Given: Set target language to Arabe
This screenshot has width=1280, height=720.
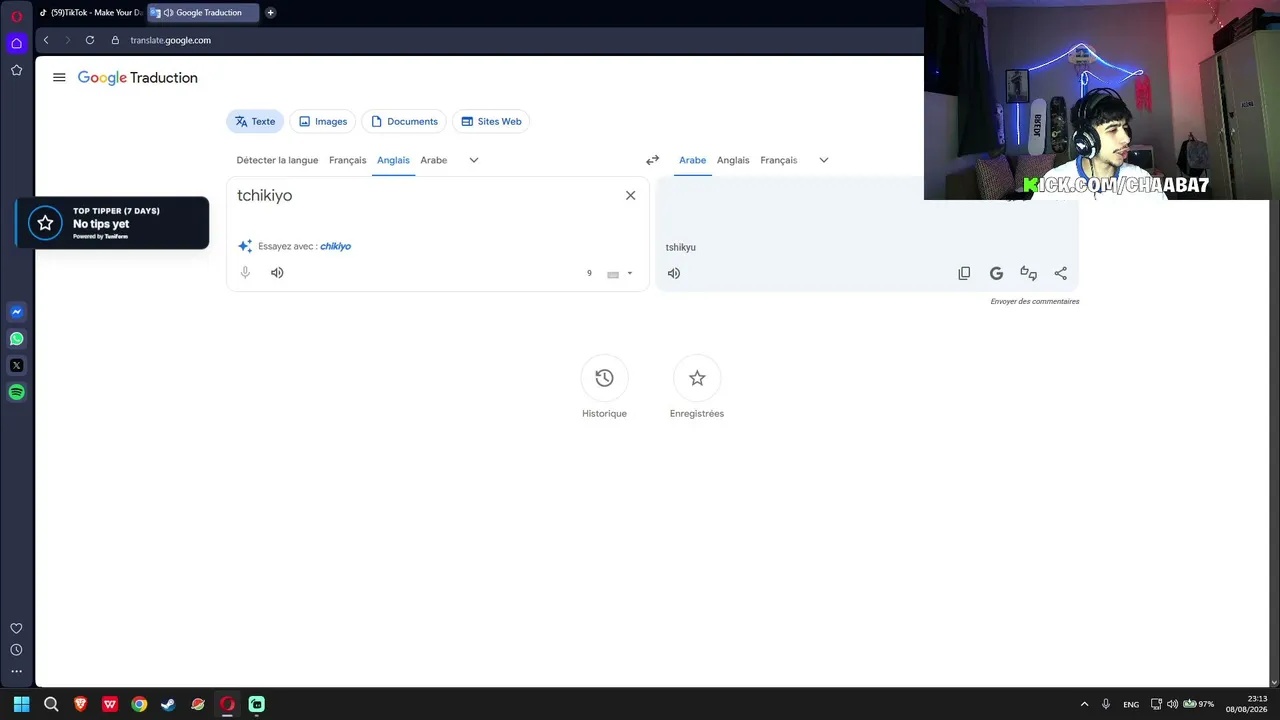Looking at the screenshot, I should [692, 160].
